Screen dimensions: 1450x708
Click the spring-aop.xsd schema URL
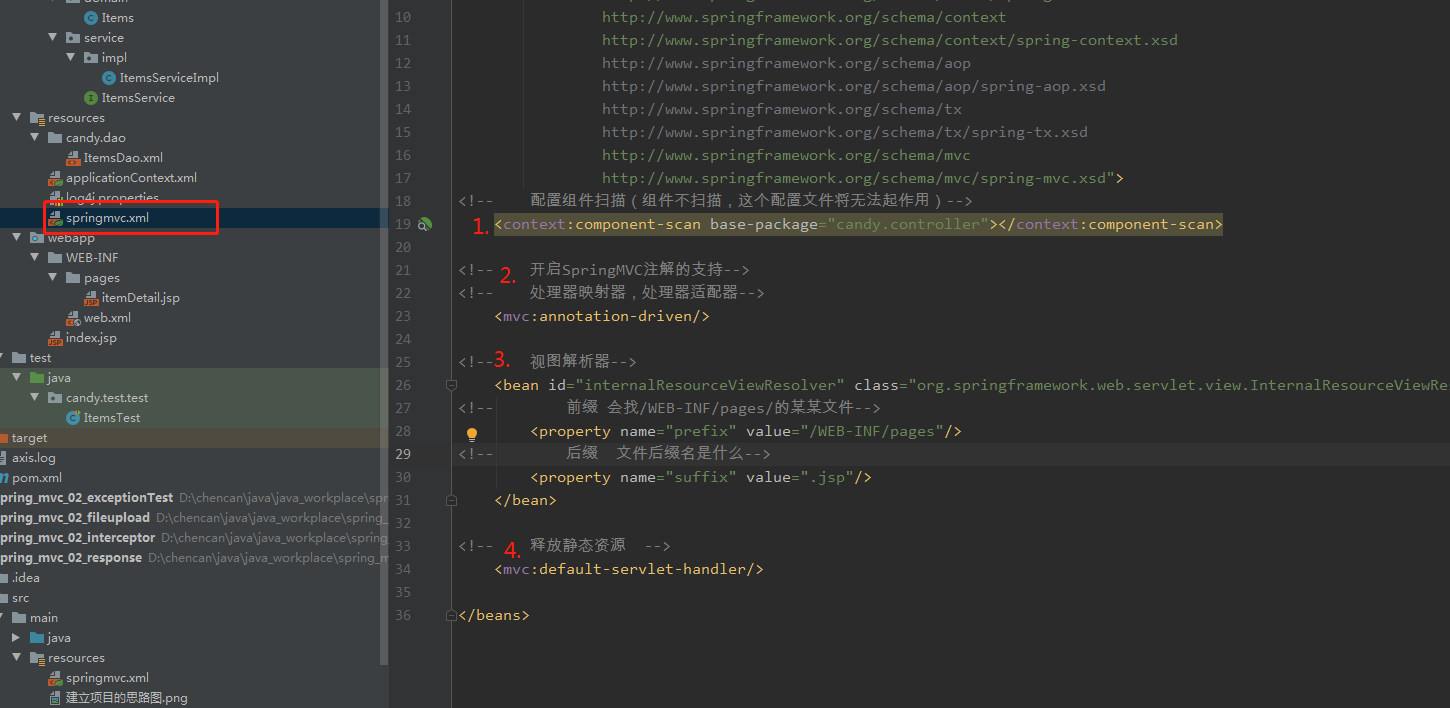coord(854,86)
